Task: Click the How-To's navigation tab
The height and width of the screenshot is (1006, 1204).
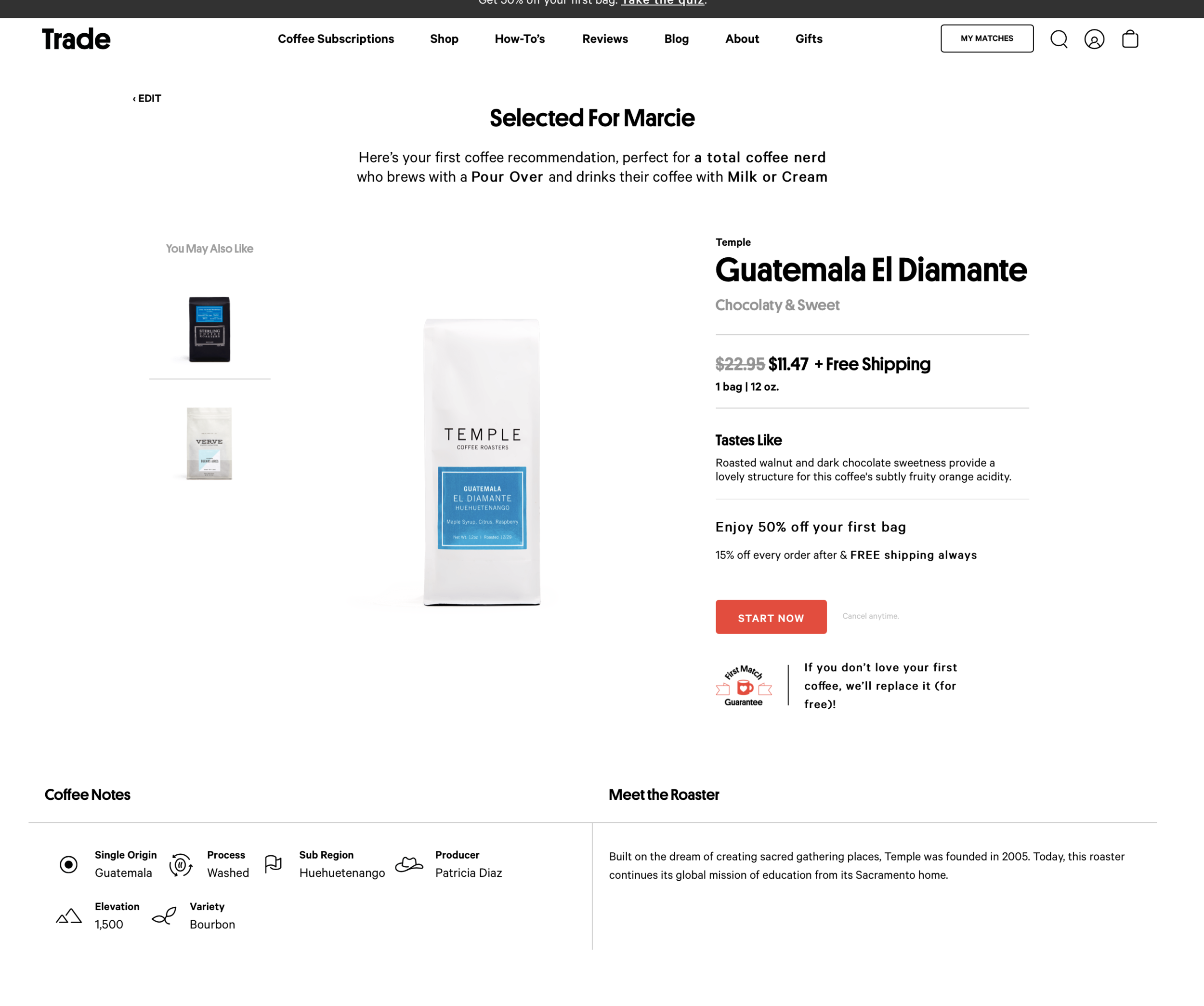Action: [x=520, y=38]
